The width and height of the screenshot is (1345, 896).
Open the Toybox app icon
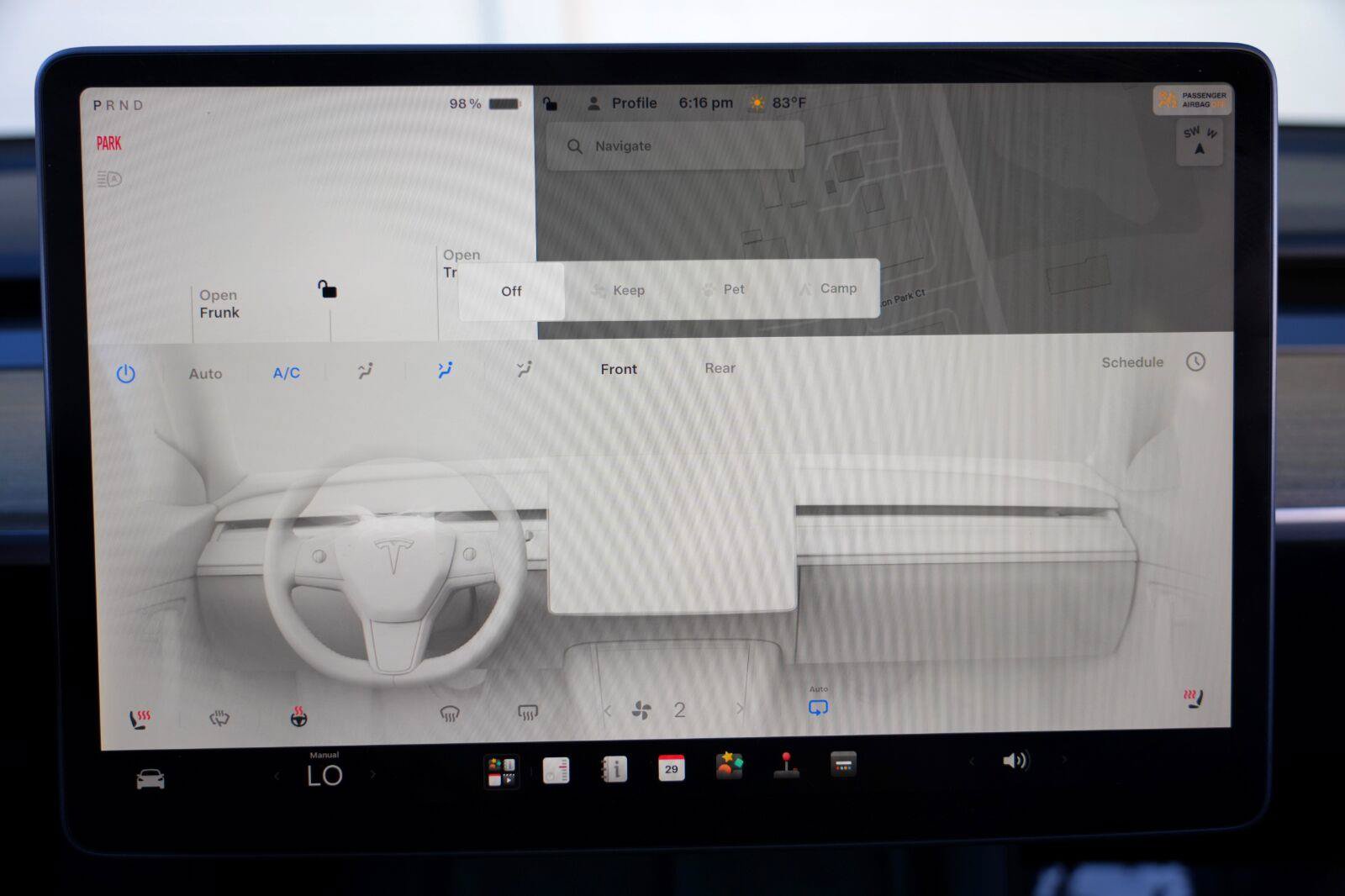pyautogui.click(x=729, y=766)
